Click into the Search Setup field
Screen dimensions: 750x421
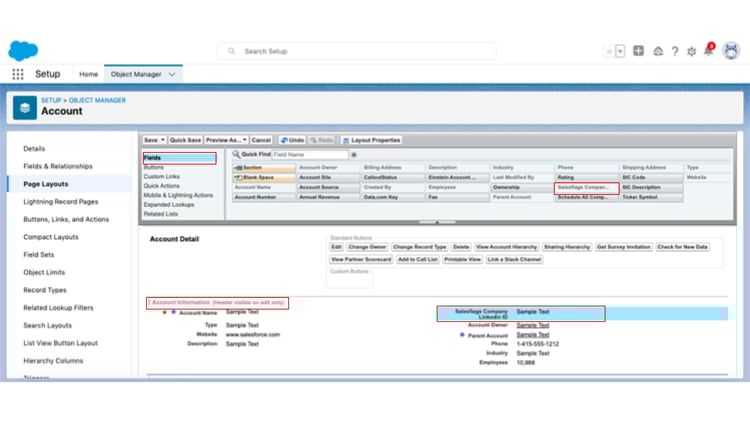357,51
